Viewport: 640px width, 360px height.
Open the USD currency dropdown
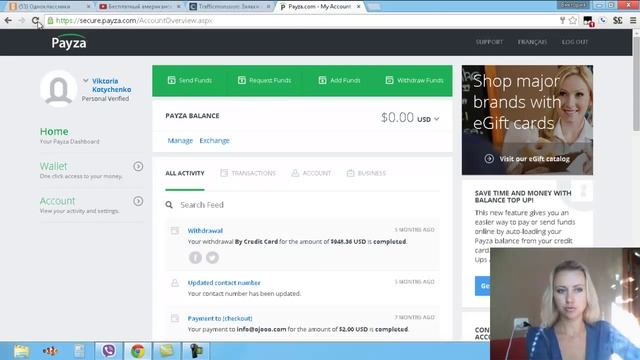pos(428,119)
